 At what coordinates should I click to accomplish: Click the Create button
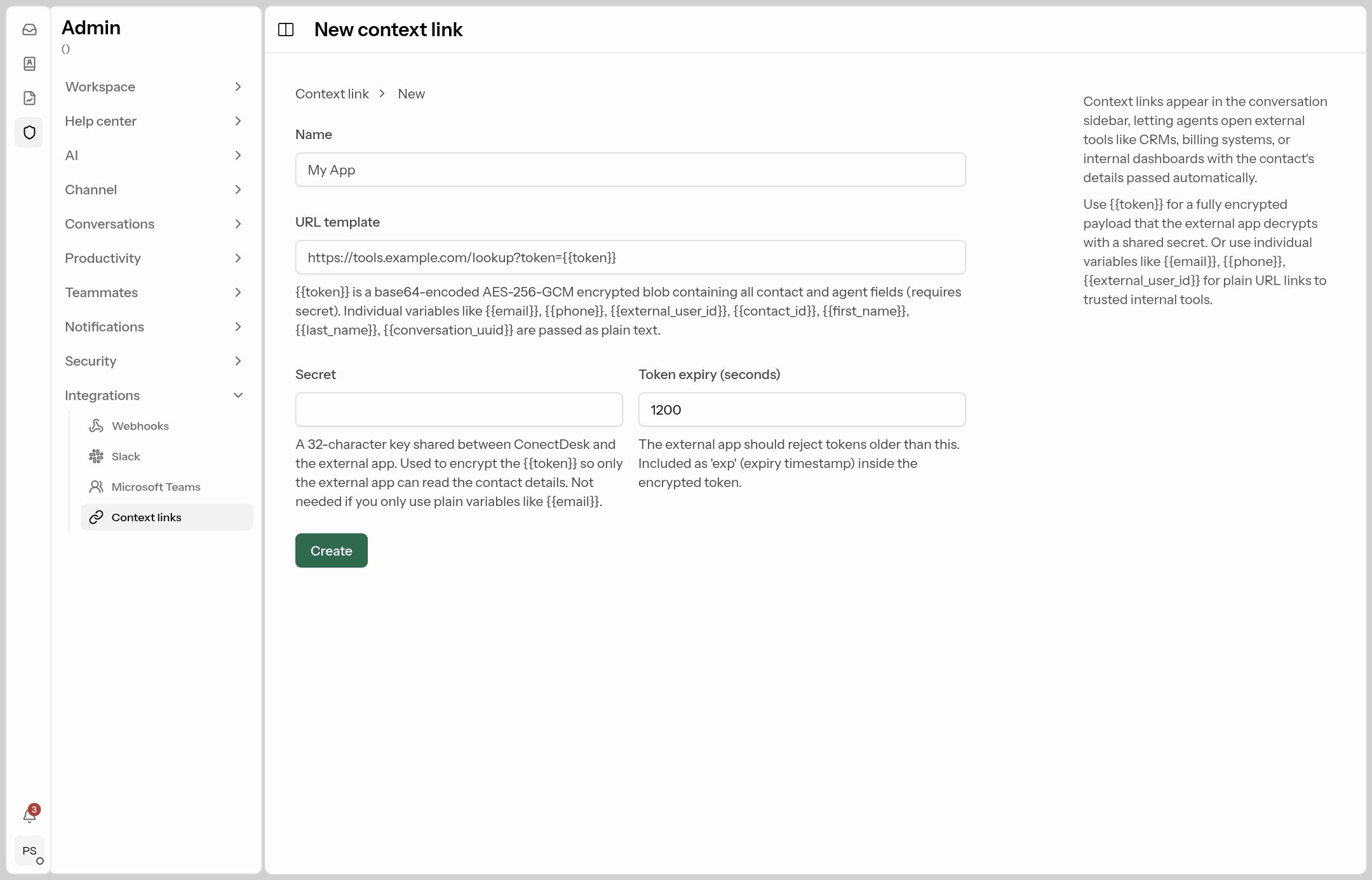tap(332, 550)
